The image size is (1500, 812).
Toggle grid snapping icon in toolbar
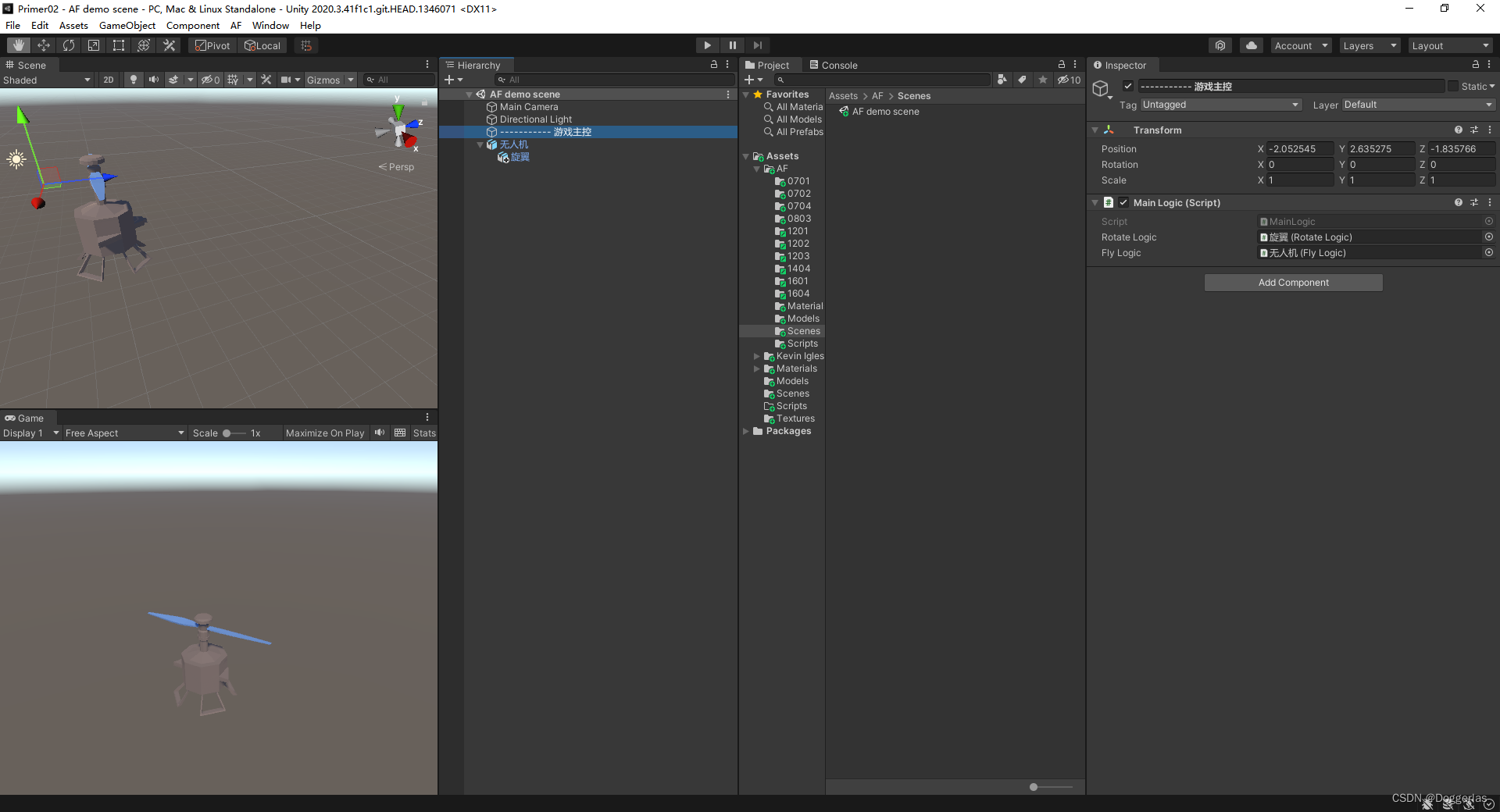[306, 45]
